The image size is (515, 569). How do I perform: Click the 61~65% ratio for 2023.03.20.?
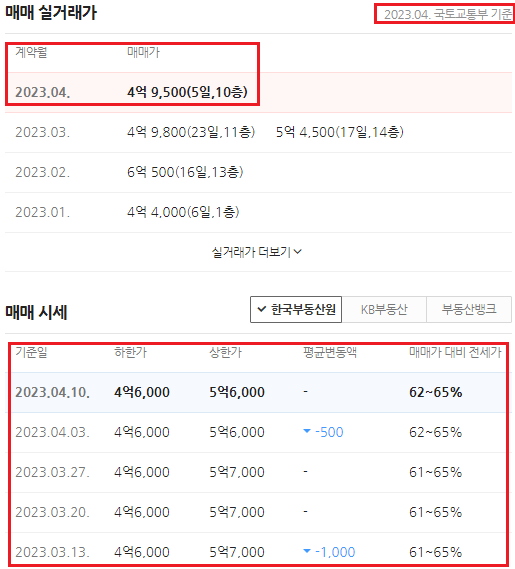tap(436, 512)
